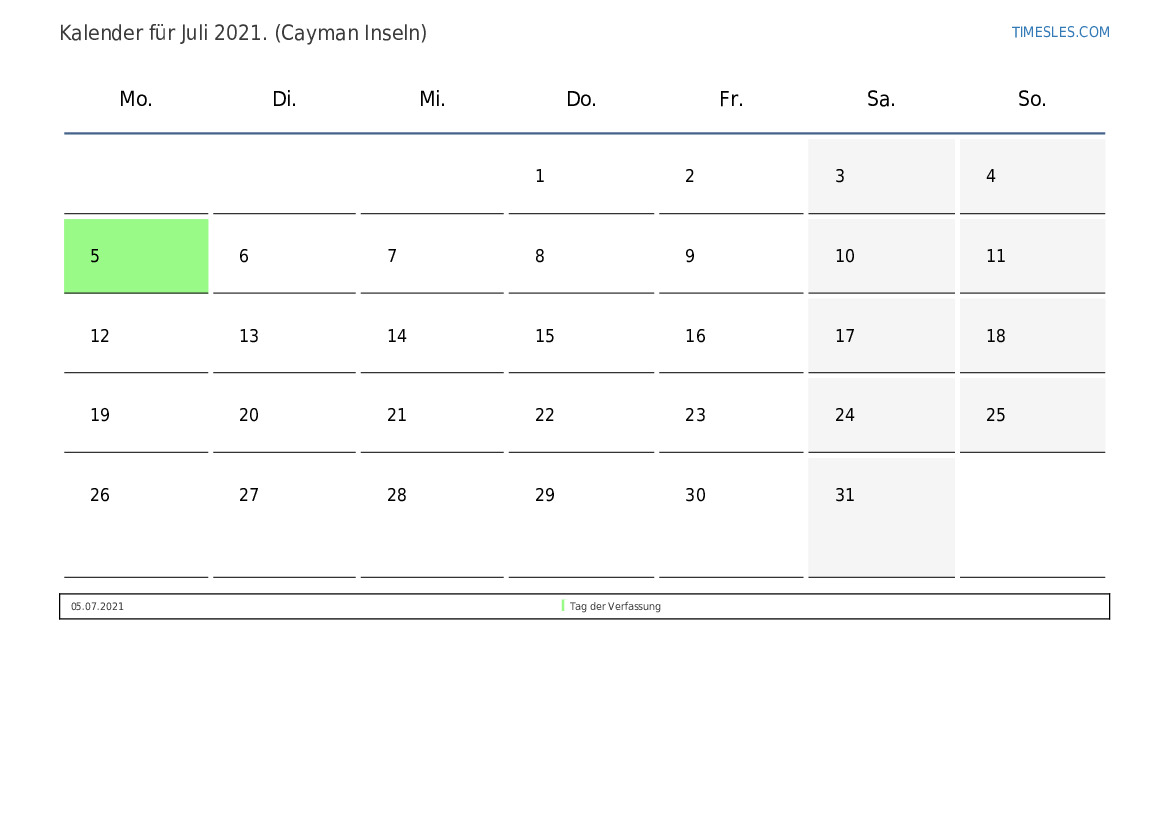Click Saturday the 10th cell

pyautogui.click(x=881, y=256)
